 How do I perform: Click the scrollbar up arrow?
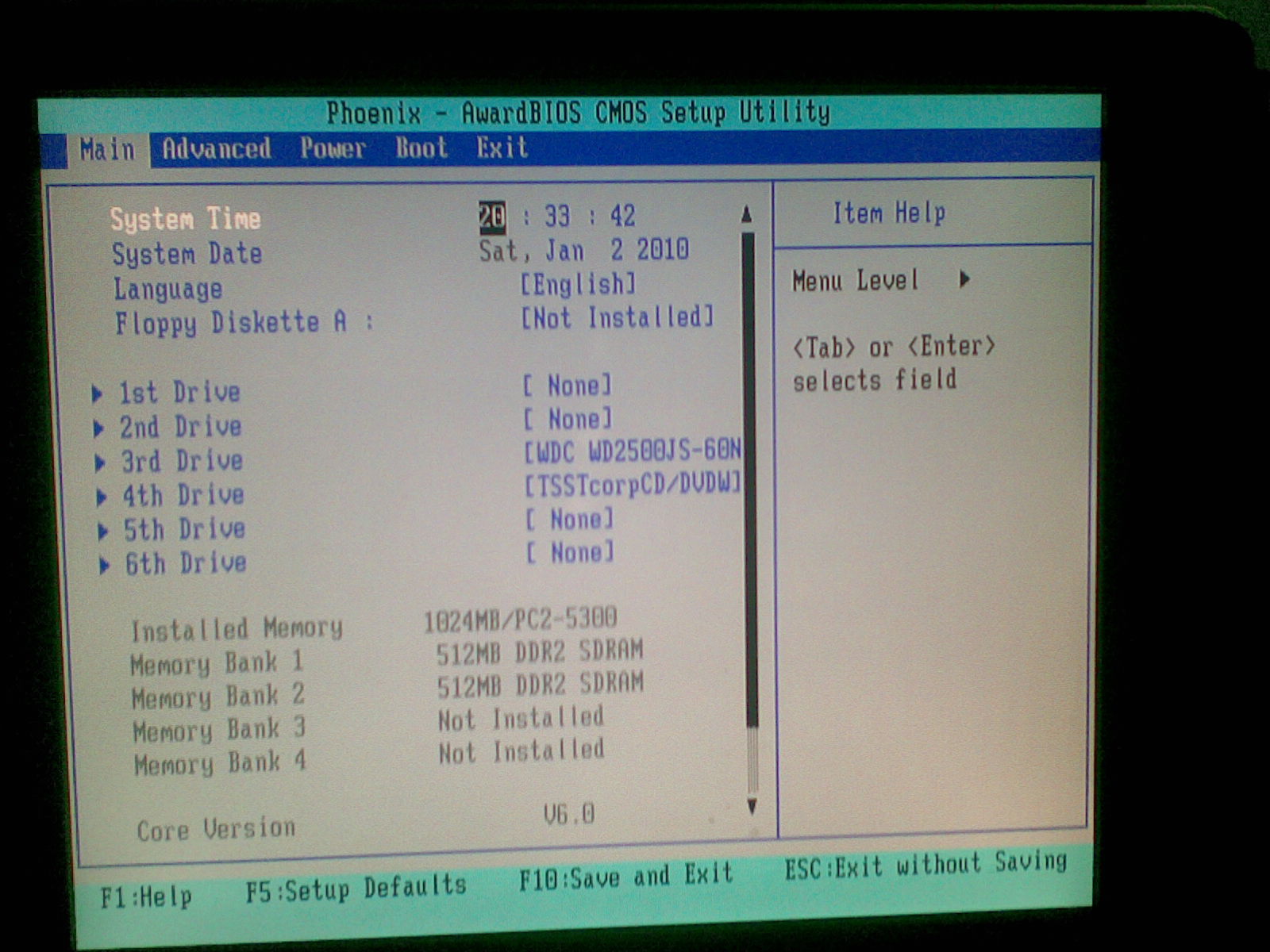pyautogui.click(x=746, y=214)
